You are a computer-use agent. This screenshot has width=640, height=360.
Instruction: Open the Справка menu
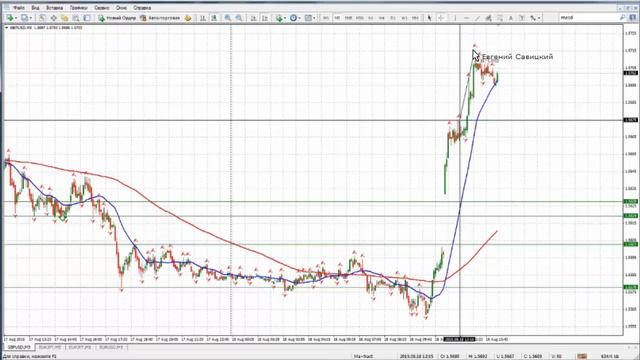(142, 8)
